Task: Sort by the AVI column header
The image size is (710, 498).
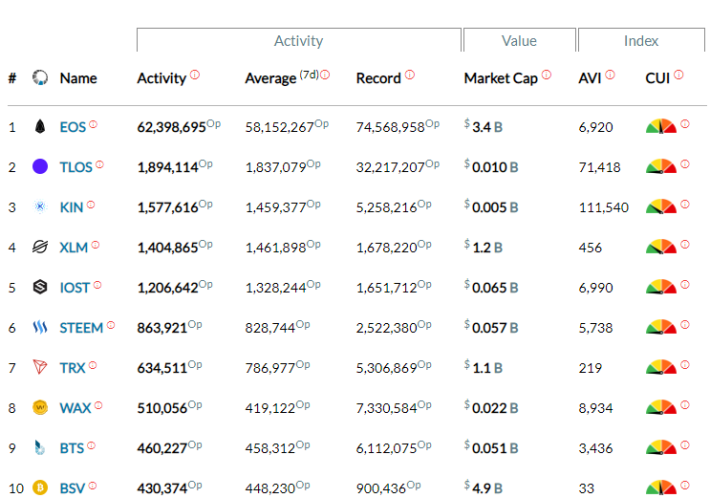Action: click(x=590, y=78)
